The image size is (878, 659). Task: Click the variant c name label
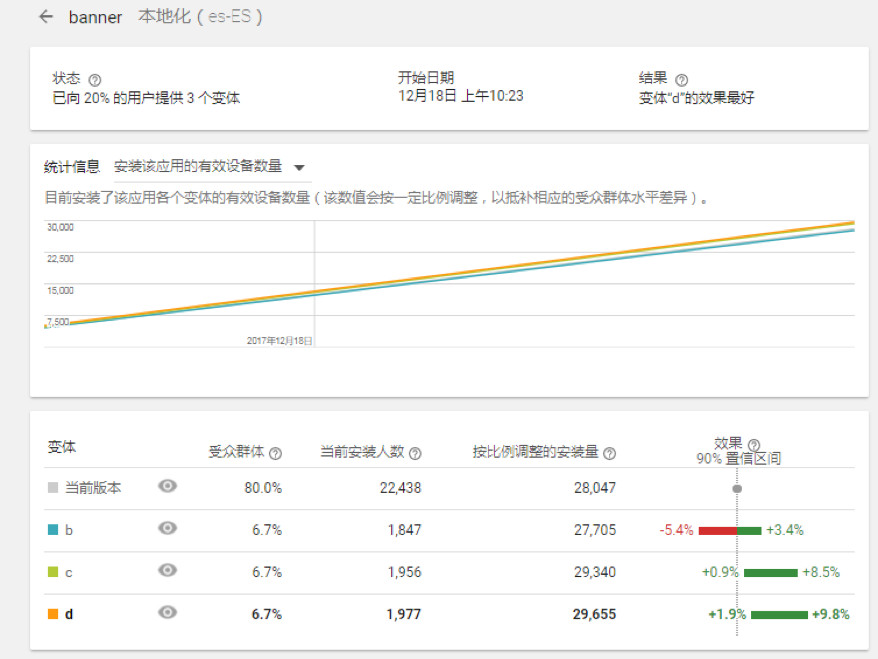coord(69,572)
